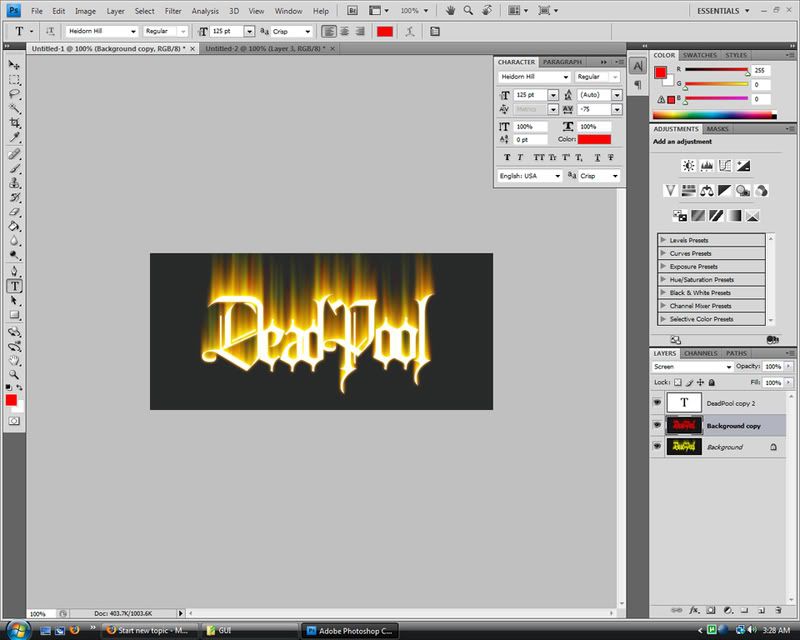
Task: Click text color swatch in options bar
Action: click(x=385, y=32)
